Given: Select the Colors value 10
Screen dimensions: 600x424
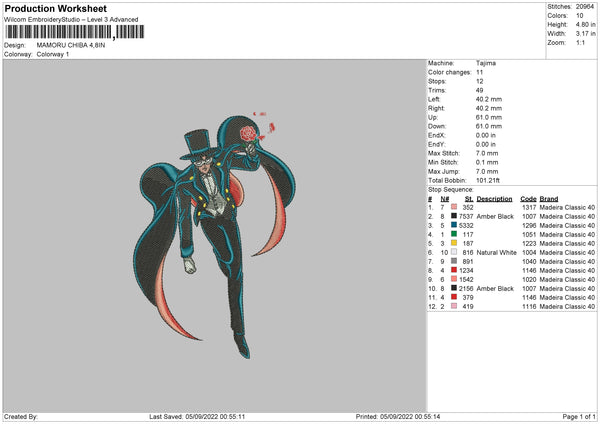Looking at the screenshot, I should [580, 16].
